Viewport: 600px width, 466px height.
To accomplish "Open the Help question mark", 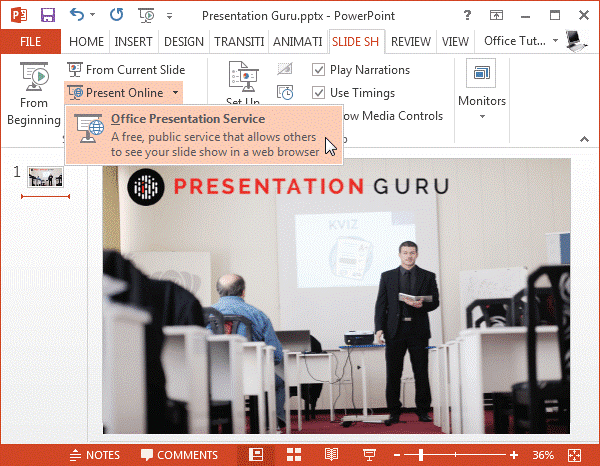I will pos(467,15).
